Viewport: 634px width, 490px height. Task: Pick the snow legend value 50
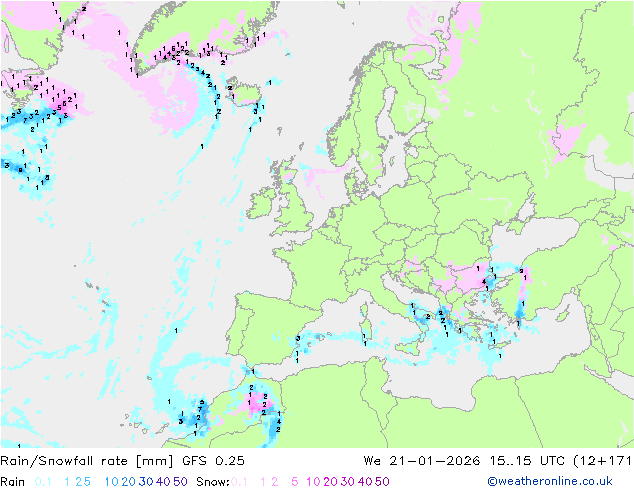pos(382,482)
